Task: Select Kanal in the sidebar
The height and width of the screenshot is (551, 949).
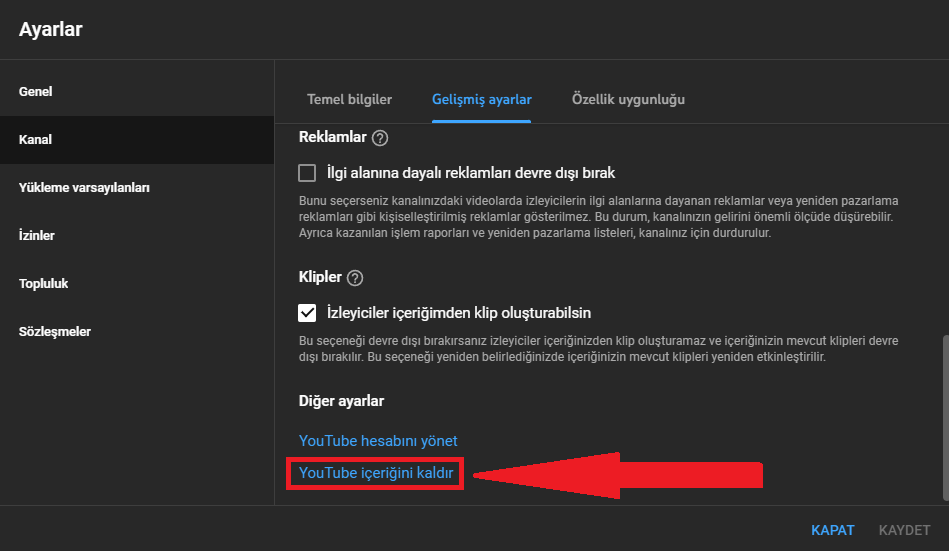Action: click(x=36, y=140)
